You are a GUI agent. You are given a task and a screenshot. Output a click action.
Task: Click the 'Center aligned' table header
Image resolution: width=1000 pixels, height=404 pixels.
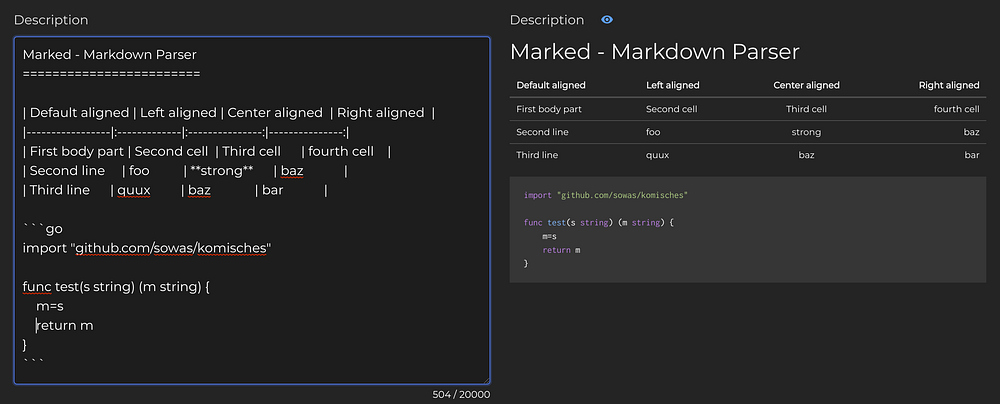pyautogui.click(x=806, y=85)
